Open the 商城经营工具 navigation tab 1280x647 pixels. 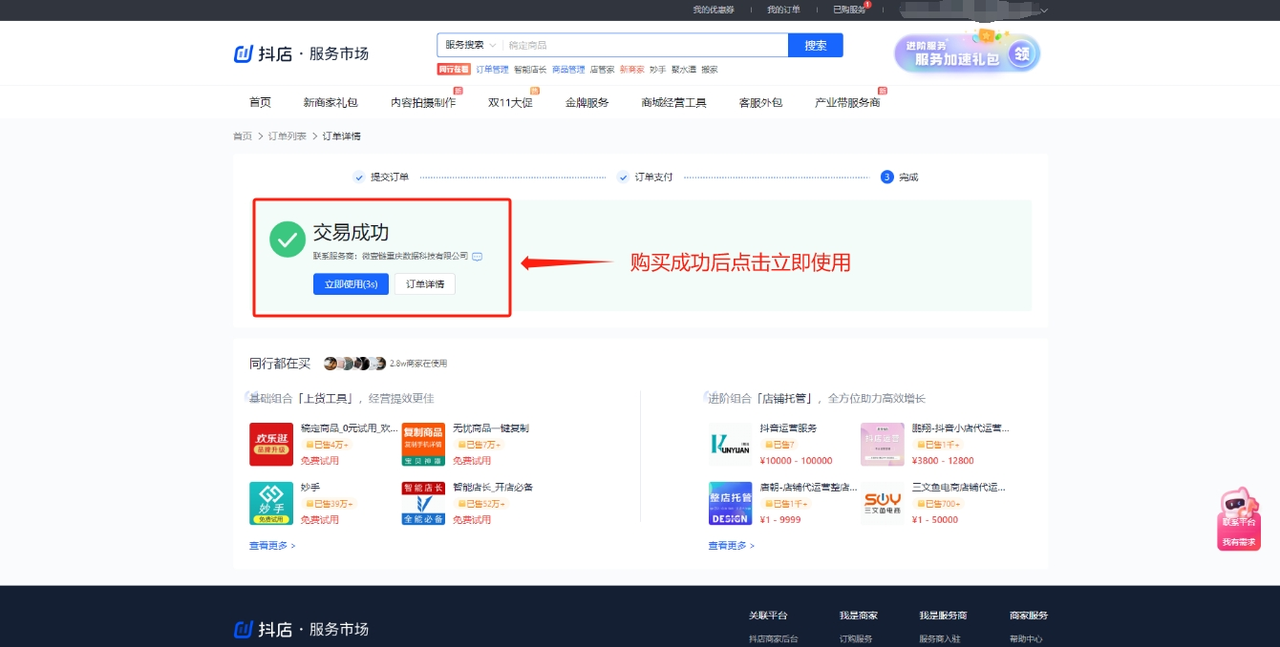[x=674, y=102]
